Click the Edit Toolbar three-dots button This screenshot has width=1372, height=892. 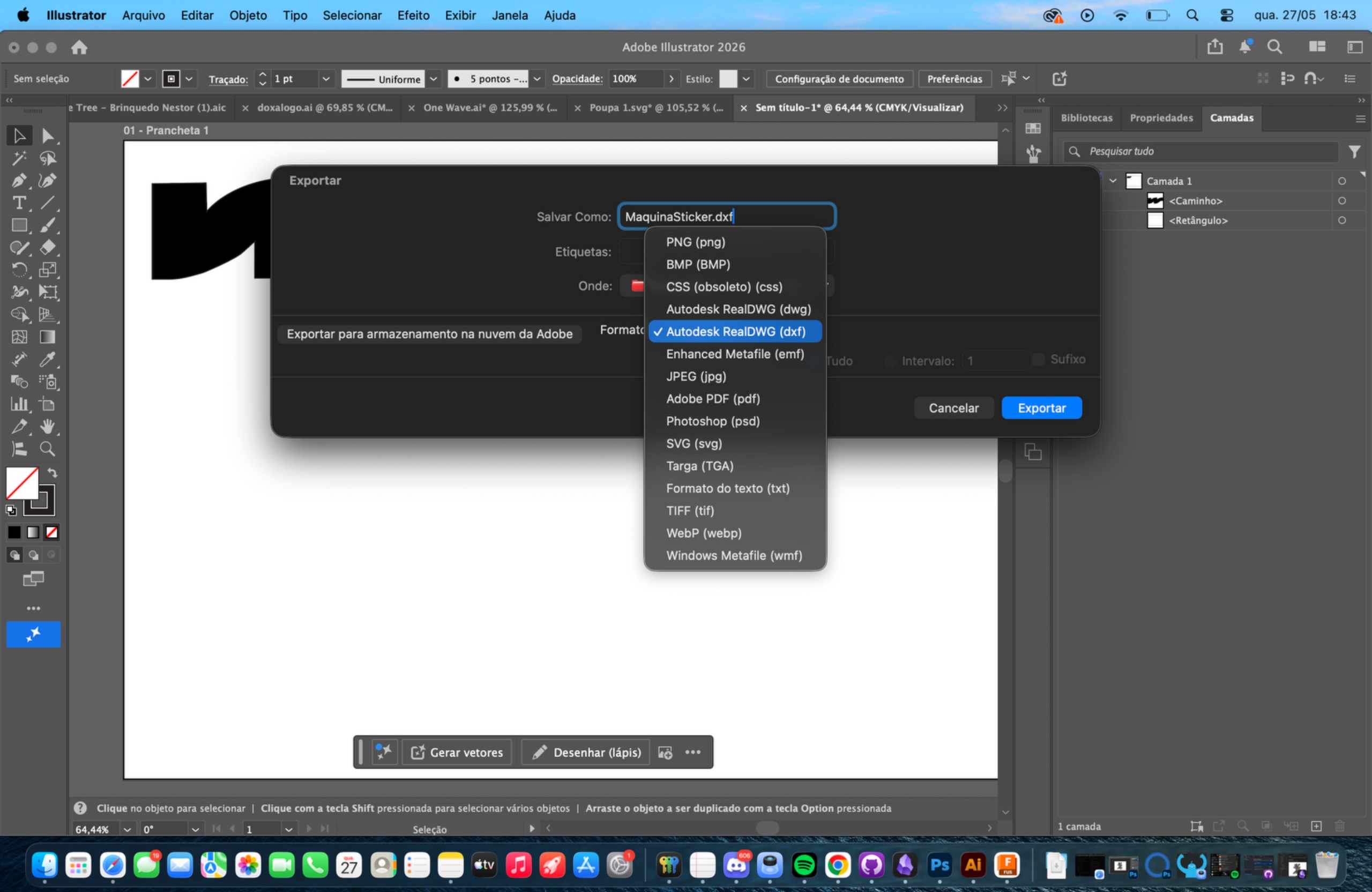pyautogui.click(x=33, y=608)
